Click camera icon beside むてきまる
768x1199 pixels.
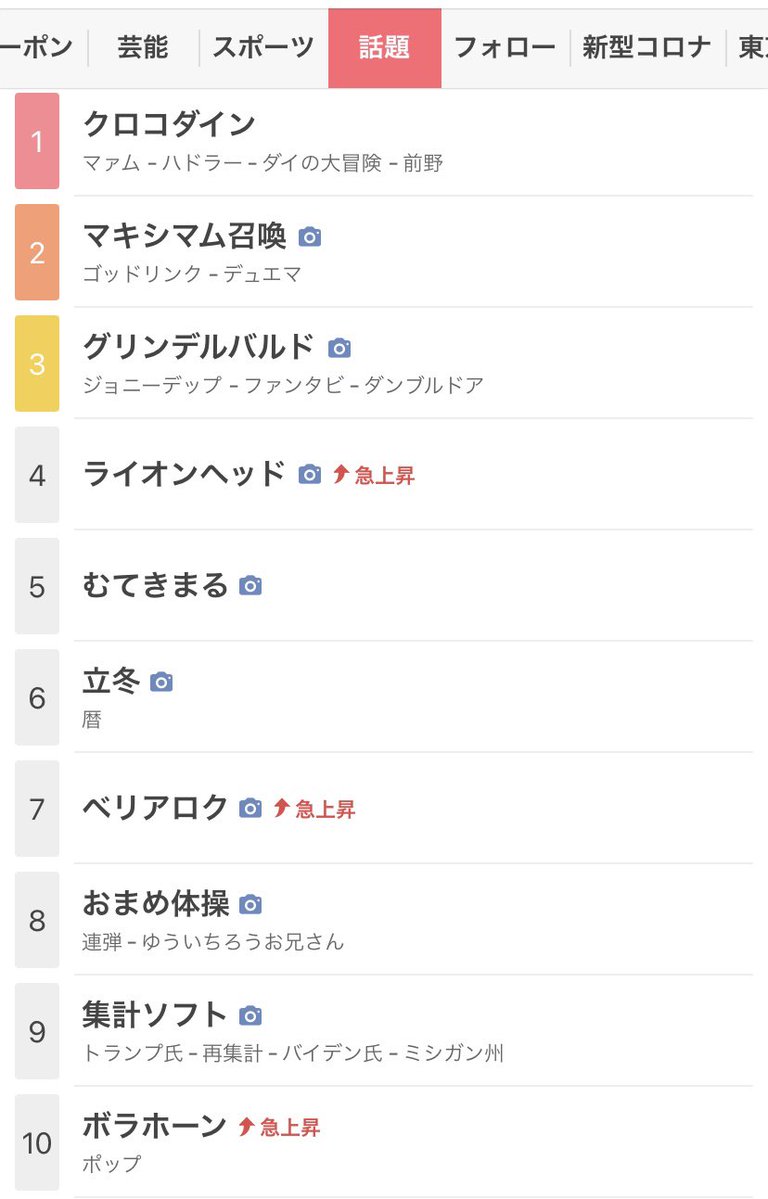pyautogui.click(x=251, y=586)
